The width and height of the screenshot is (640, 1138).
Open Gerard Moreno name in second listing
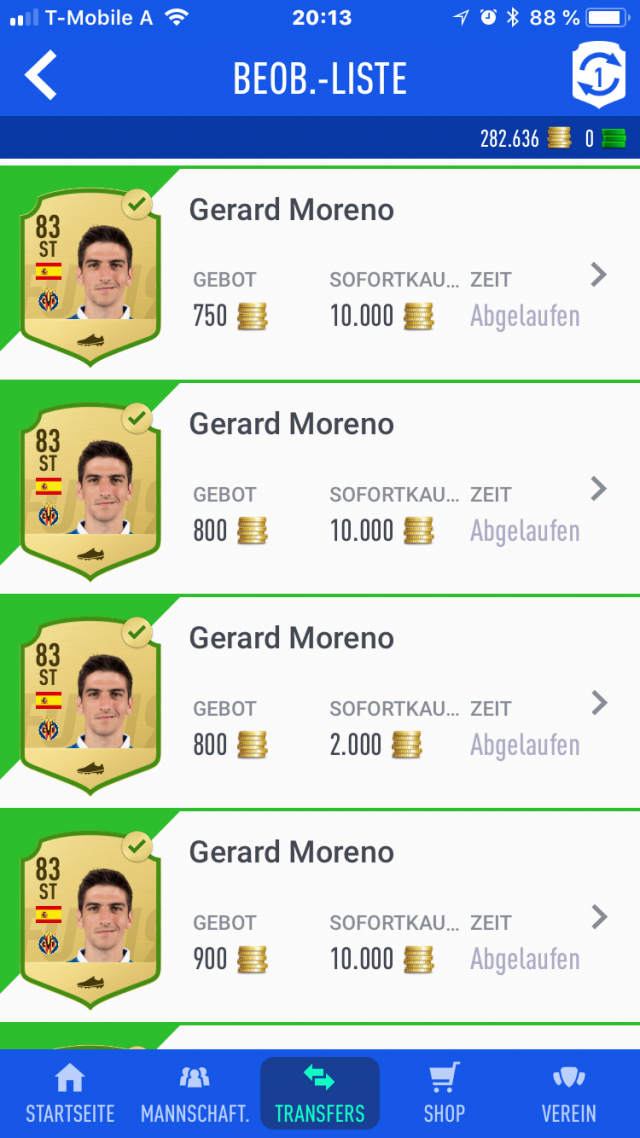[292, 425]
